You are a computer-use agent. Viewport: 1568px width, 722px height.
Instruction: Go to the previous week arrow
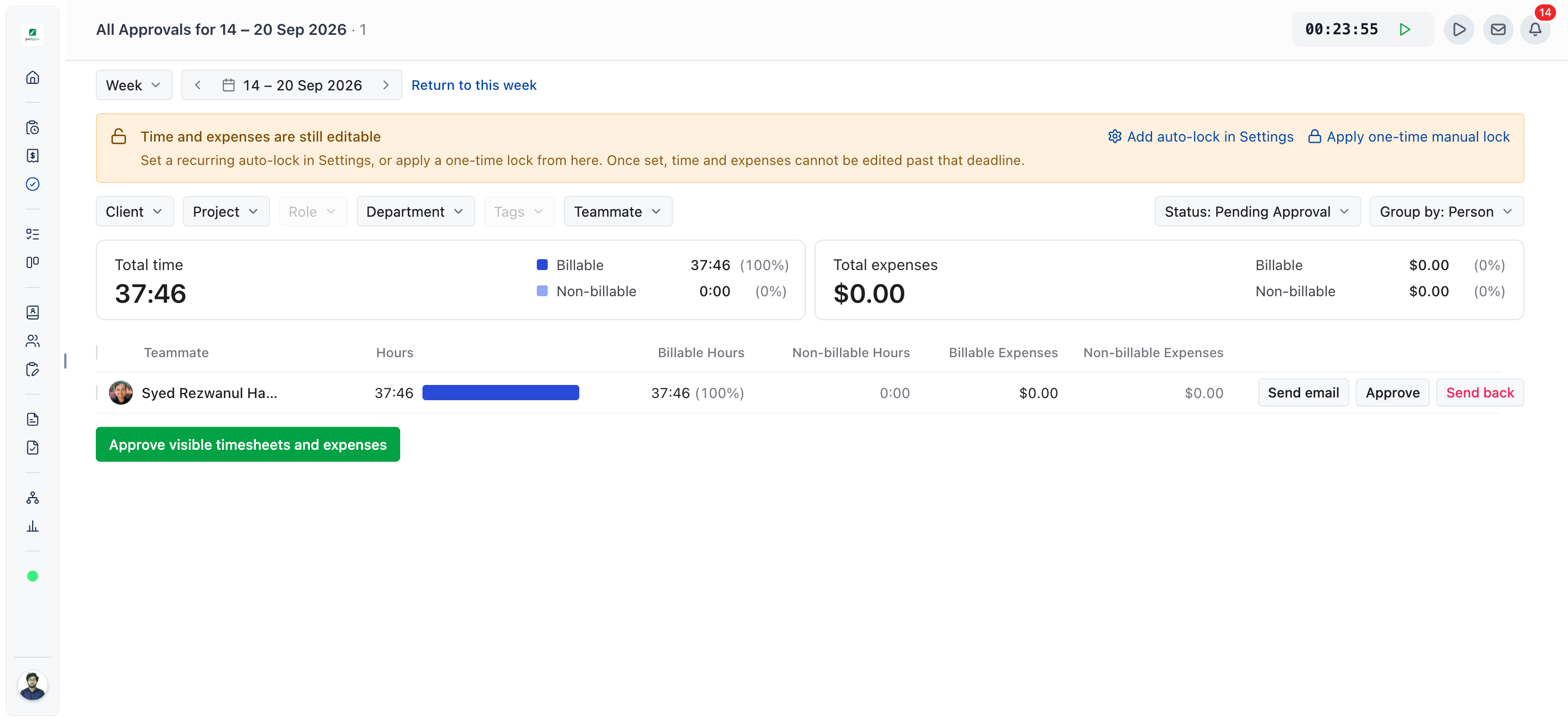198,85
